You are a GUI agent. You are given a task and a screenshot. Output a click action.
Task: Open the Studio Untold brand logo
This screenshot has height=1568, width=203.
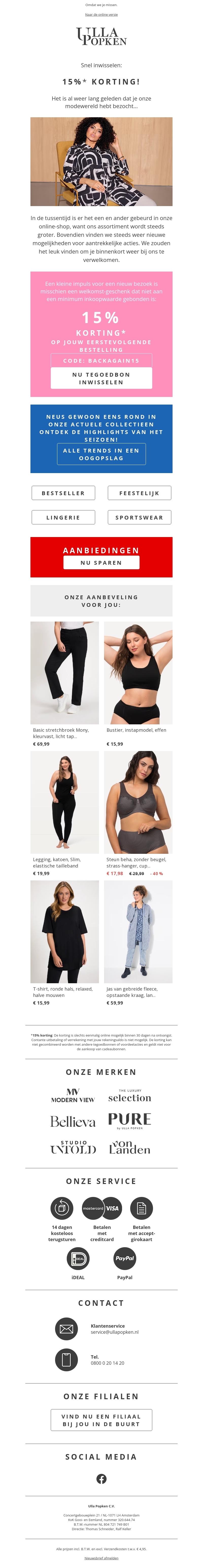(x=73, y=1148)
